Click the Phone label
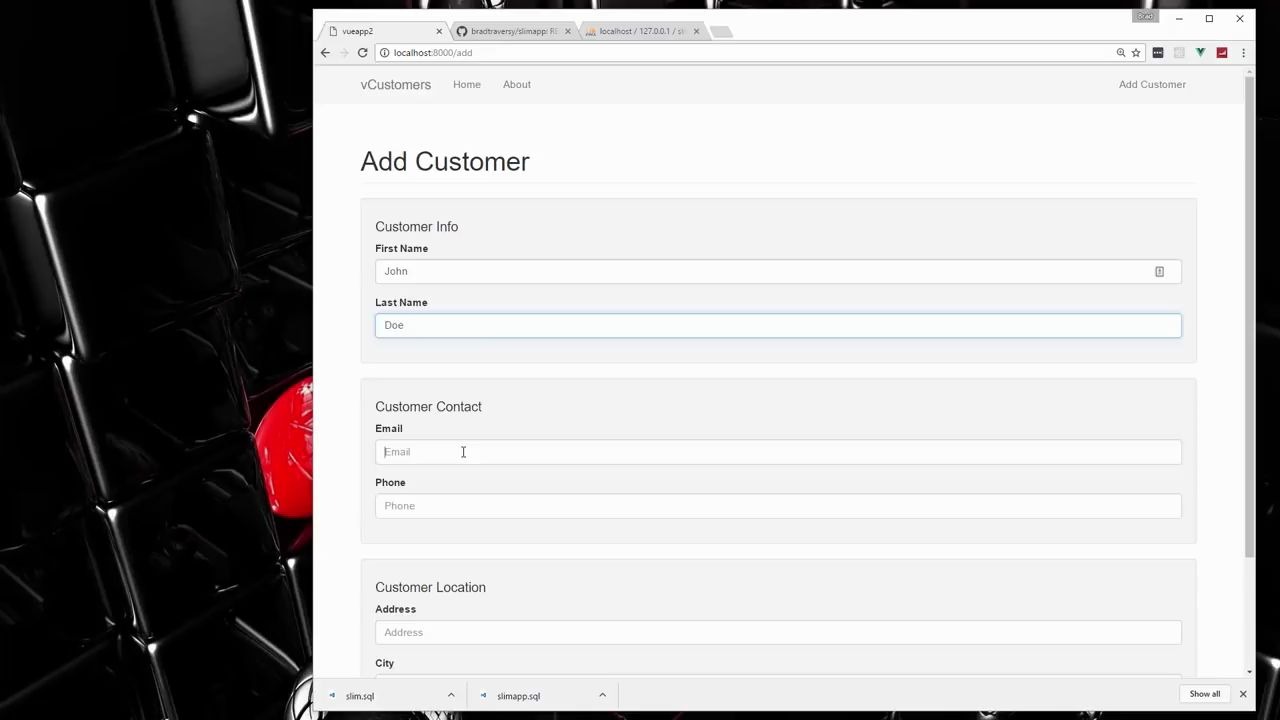The image size is (1280, 720). click(390, 482)
